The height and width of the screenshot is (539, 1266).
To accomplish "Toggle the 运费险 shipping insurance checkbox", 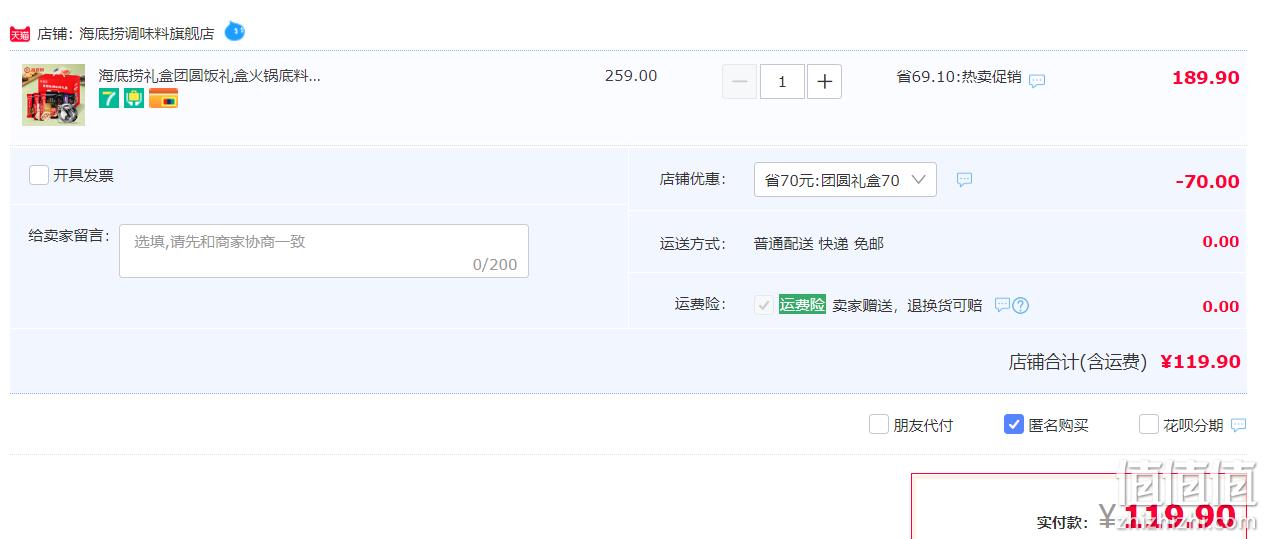I will [764, 305].
